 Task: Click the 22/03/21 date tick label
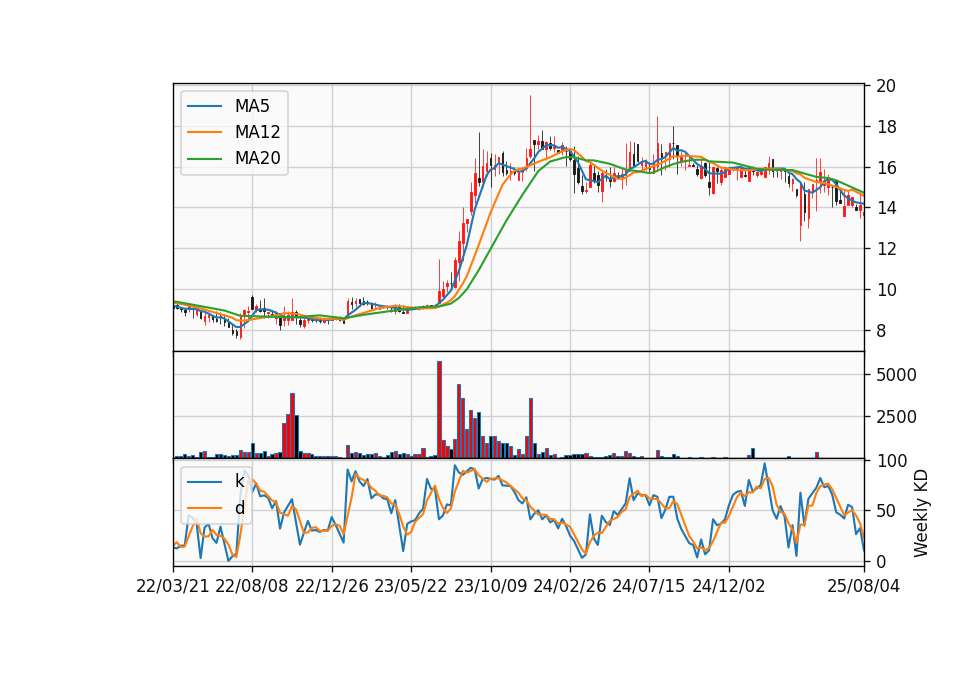point(173,586)
